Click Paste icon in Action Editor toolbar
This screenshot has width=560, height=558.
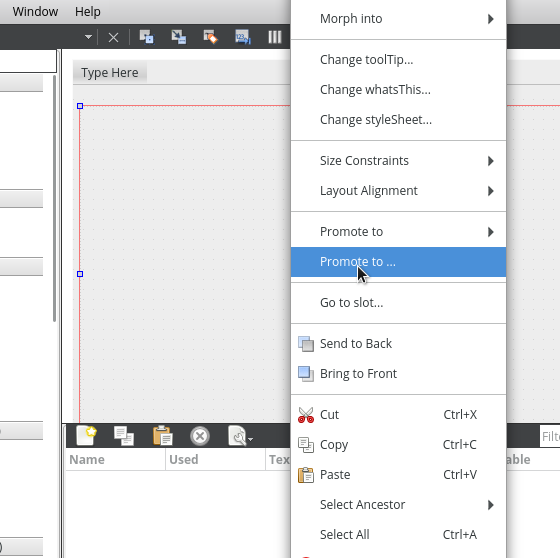[x=162, y=435]
